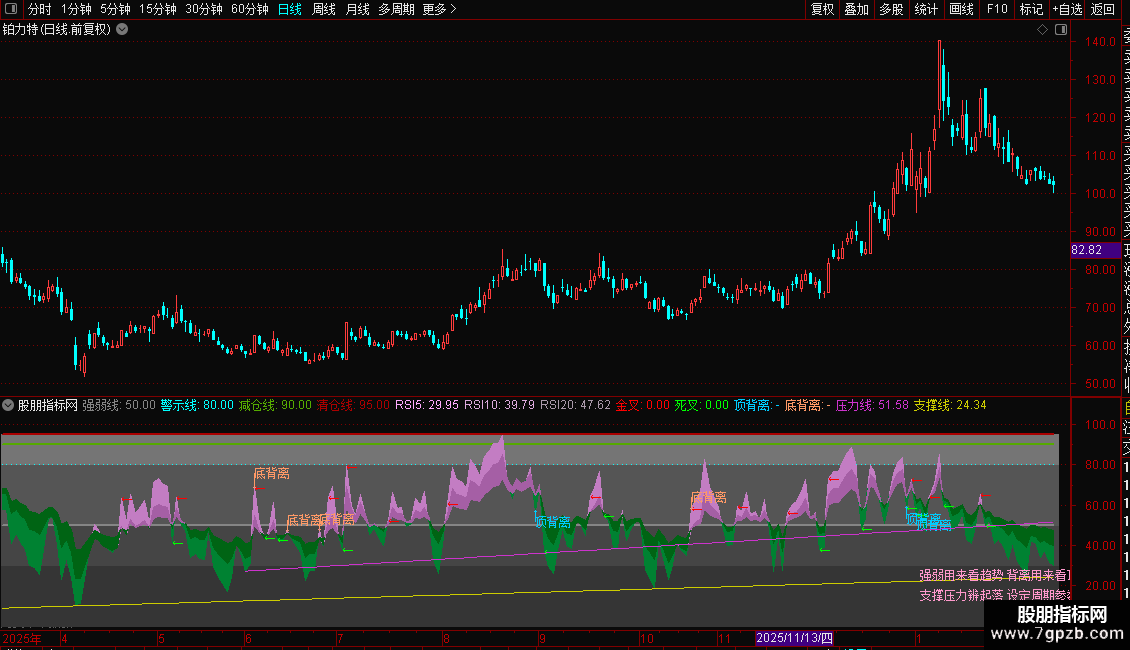Click the RSI20: 47.62 readout
1130x650 pixels.
coord(575,405)
